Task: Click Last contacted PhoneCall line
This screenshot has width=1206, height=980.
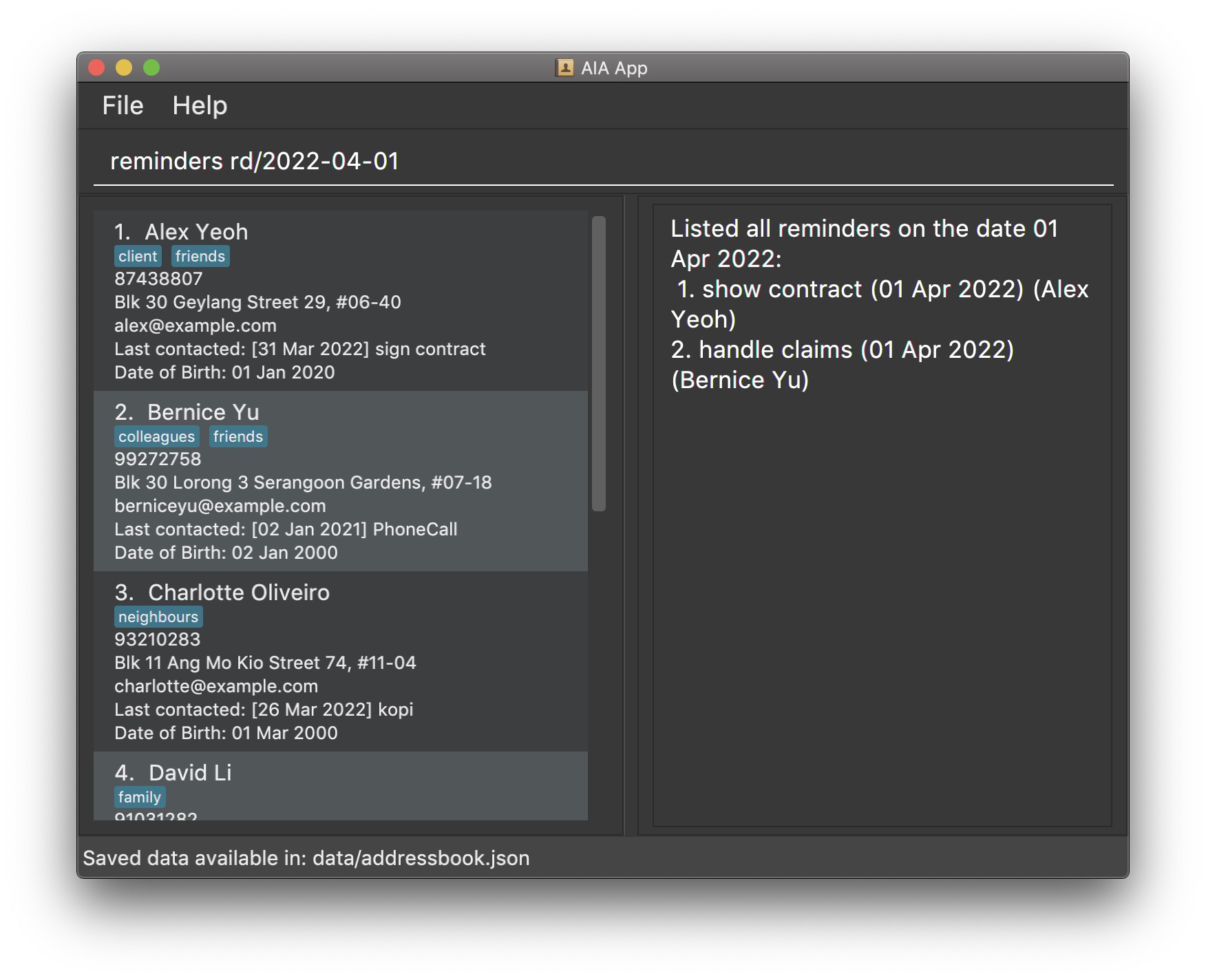Action: point(286,529)
